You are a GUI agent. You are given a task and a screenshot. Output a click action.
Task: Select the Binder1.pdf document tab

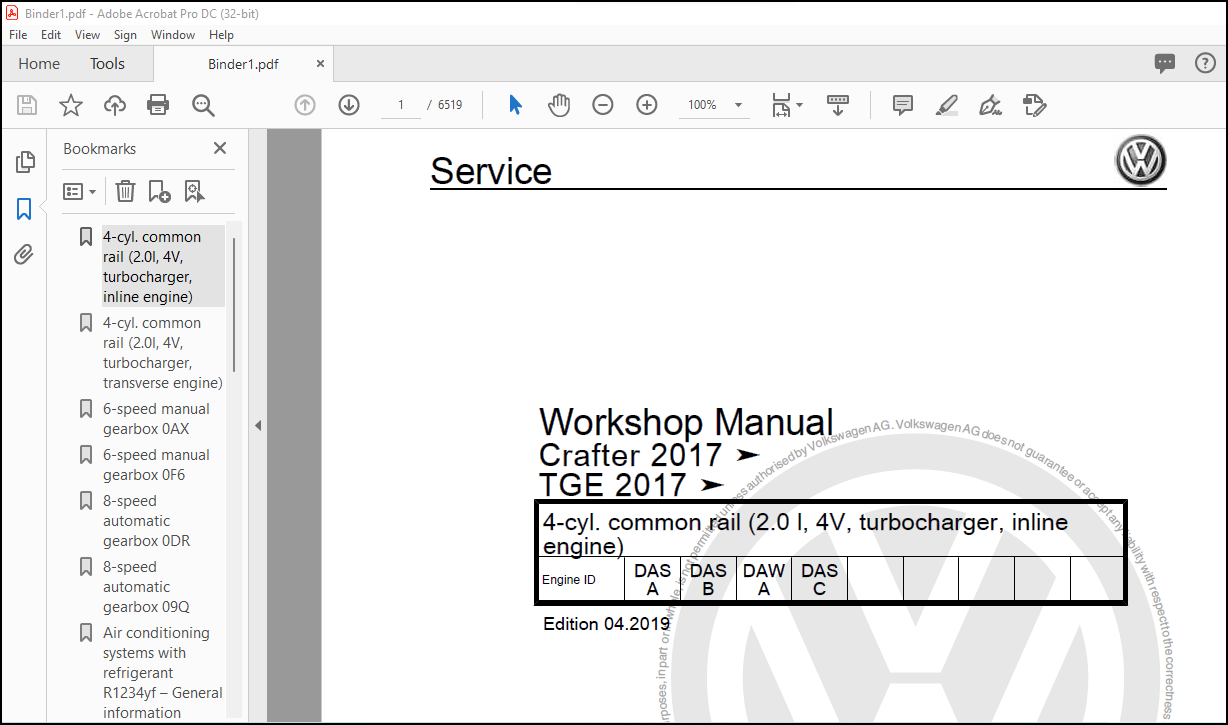coord(243,64)
